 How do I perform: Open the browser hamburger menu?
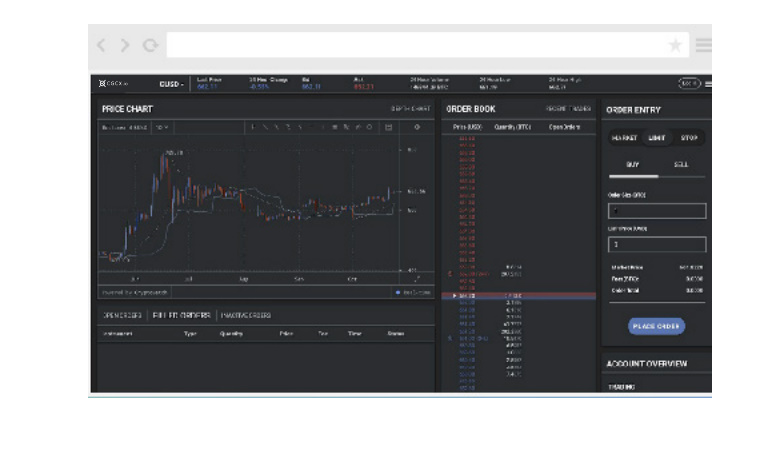(703, 45)
